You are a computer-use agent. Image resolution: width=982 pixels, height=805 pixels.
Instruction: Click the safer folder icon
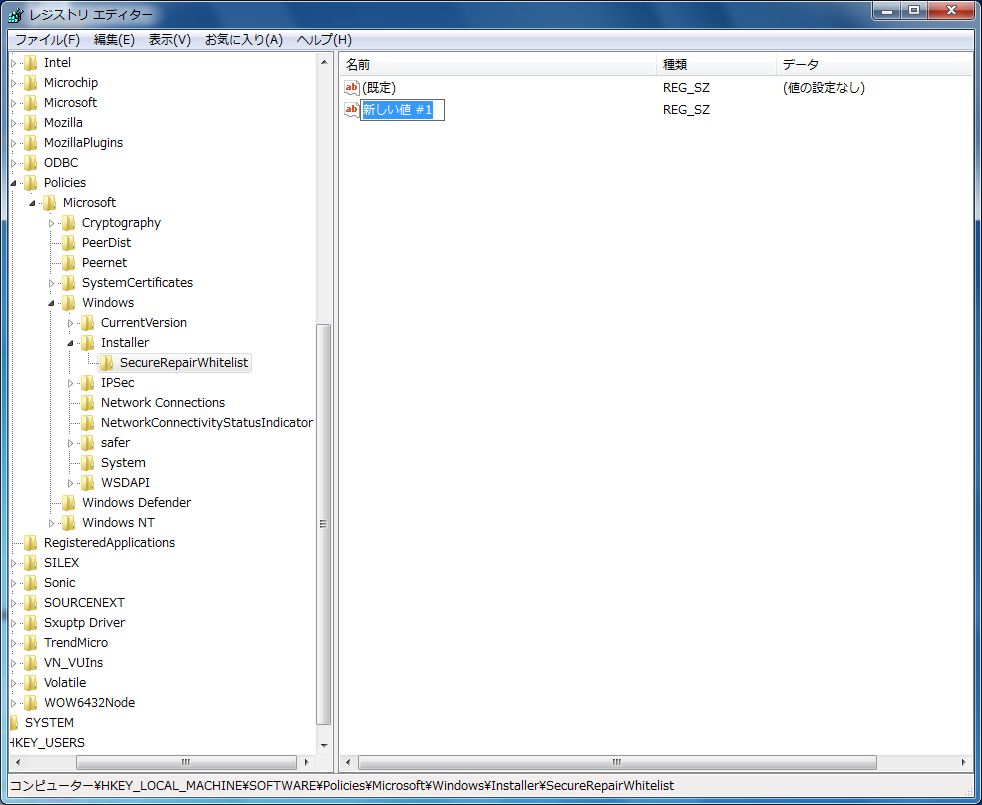[88, 443]
